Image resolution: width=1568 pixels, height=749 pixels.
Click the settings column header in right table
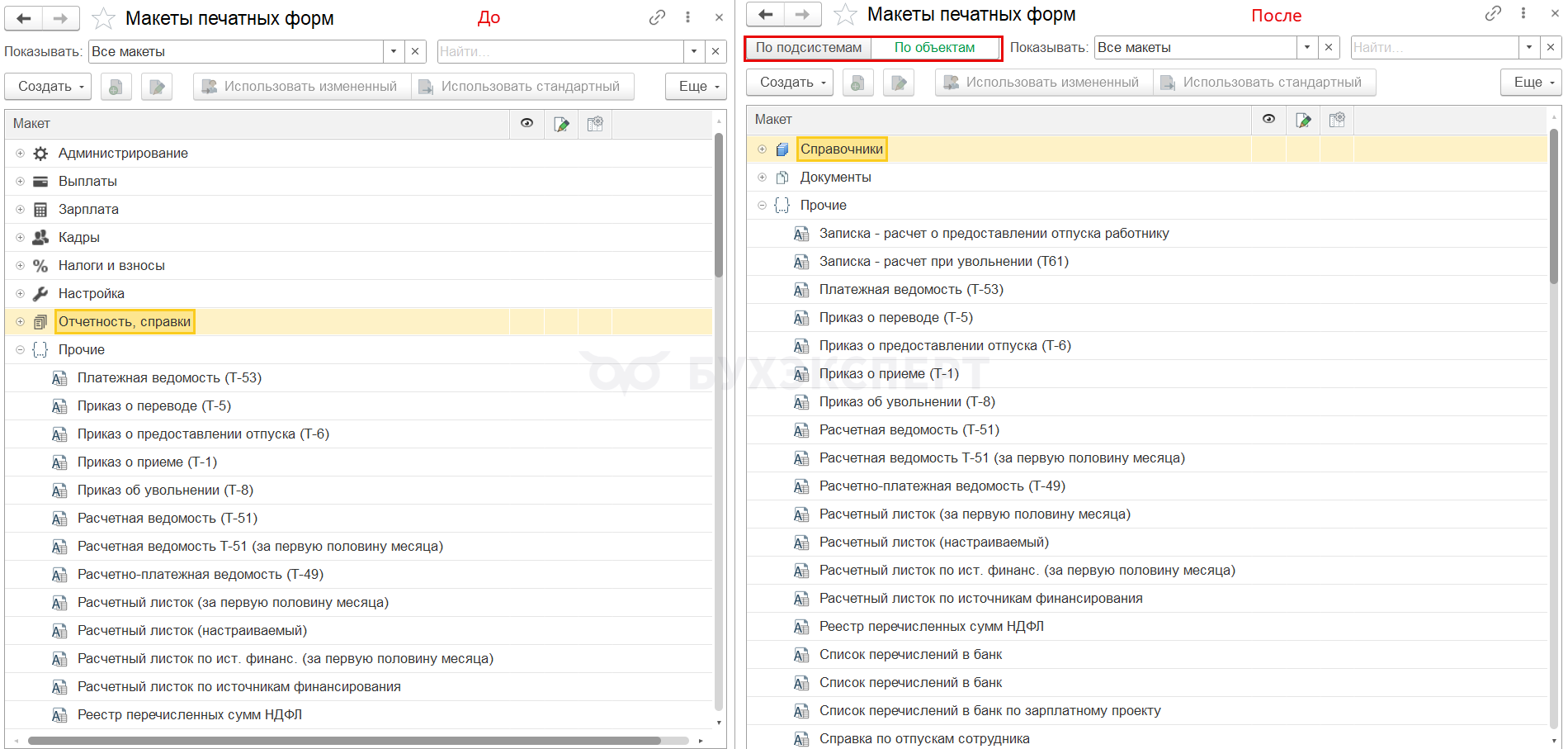(x=1337, y=119)
